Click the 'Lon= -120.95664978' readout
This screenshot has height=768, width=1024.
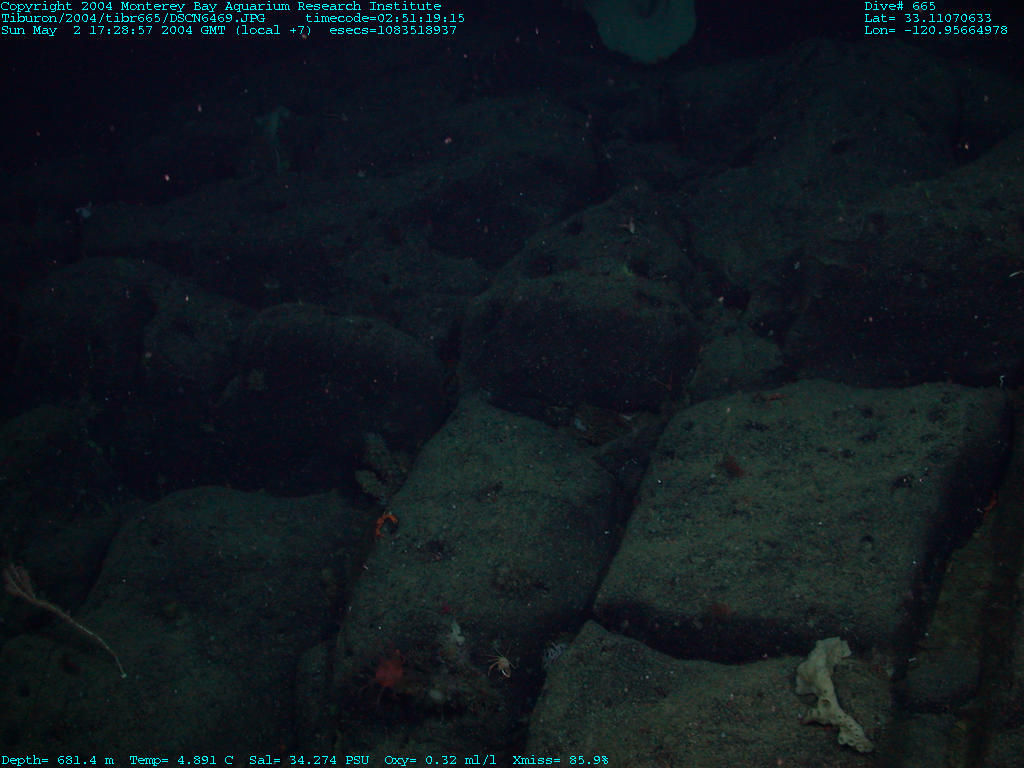936,30
